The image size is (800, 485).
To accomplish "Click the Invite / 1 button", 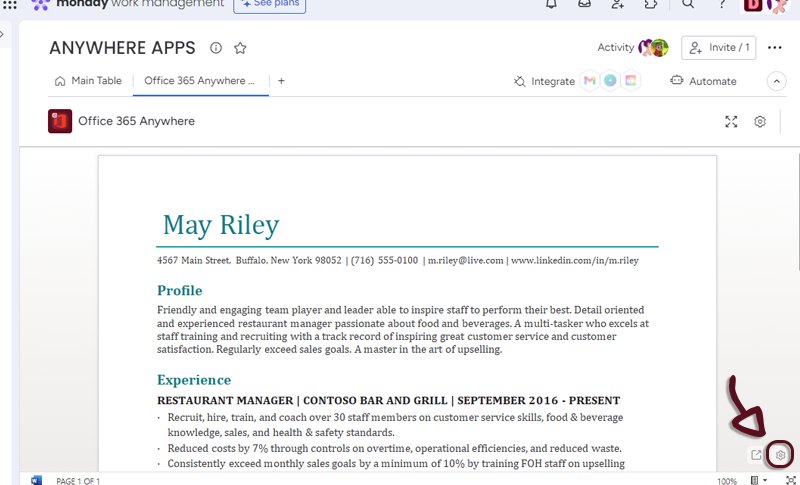I will point(718,48).
